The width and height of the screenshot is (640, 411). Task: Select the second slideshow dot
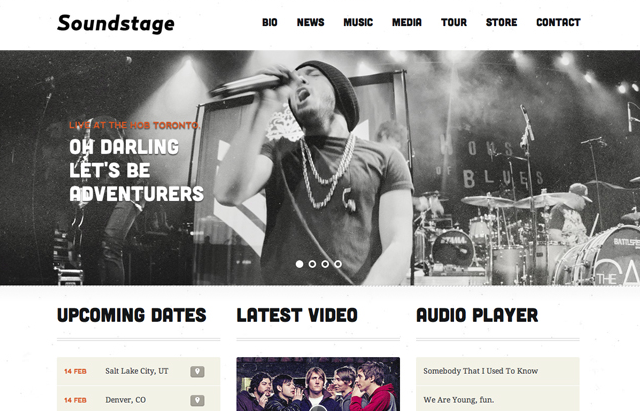312,264
